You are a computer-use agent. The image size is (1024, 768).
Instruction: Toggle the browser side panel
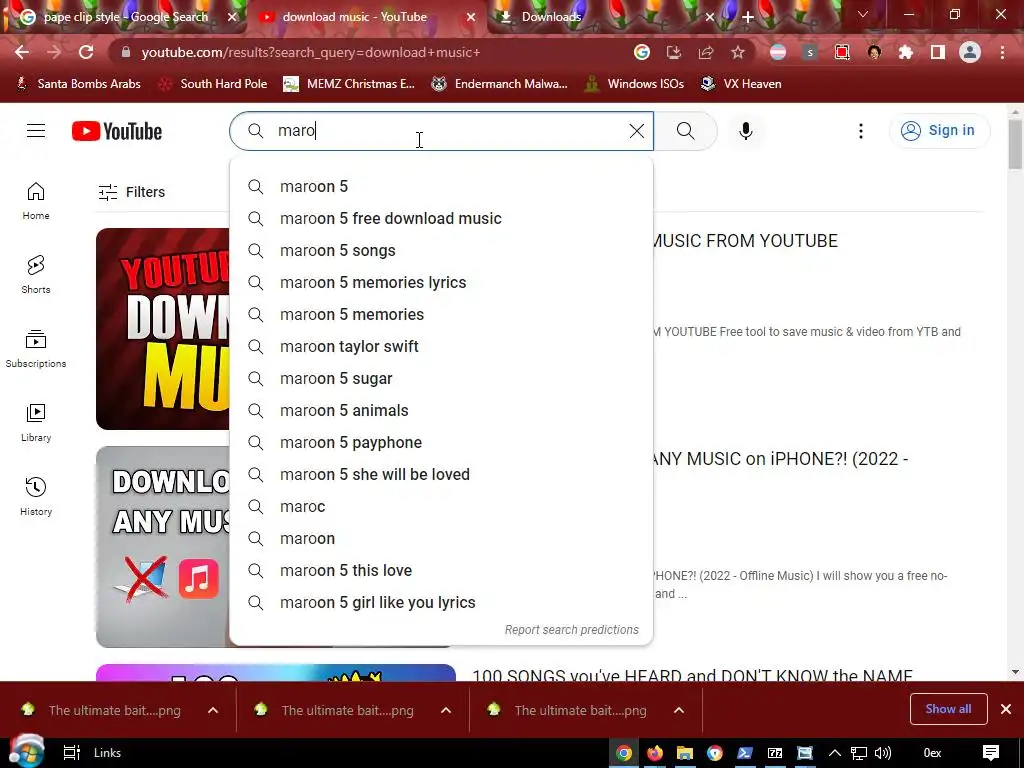pos(938,52)
